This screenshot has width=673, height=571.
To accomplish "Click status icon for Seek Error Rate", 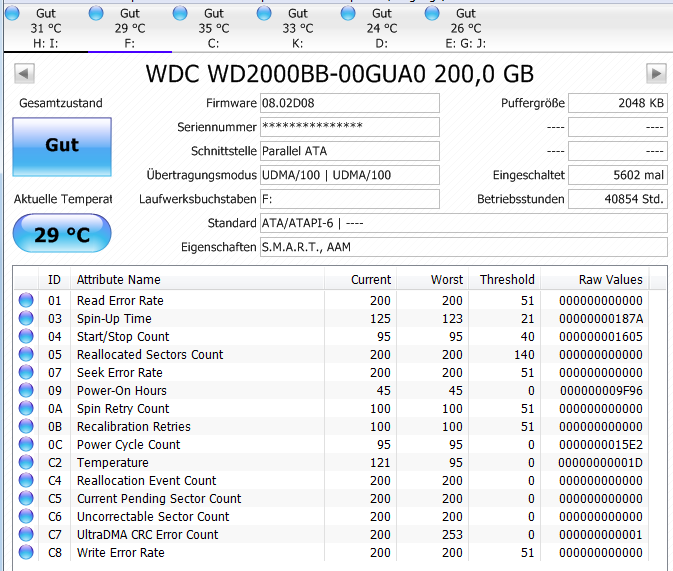I will click(26, 372).
